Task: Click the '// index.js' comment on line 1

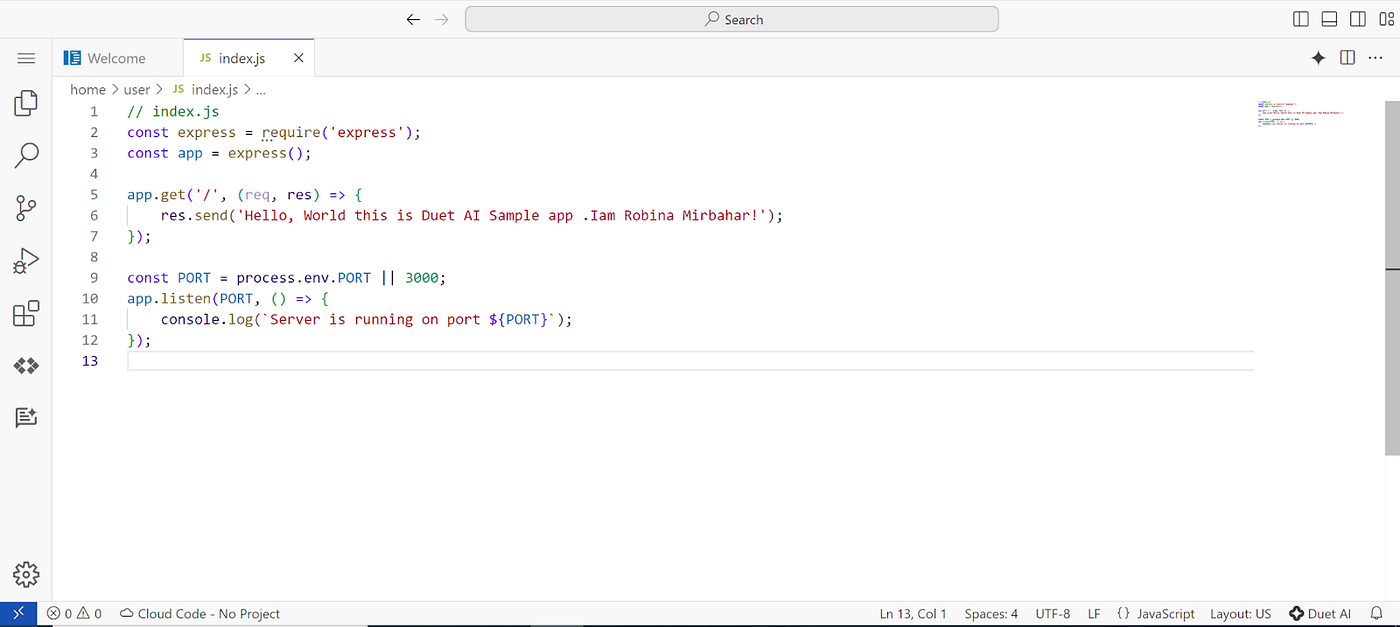Action: coord(173,111)
